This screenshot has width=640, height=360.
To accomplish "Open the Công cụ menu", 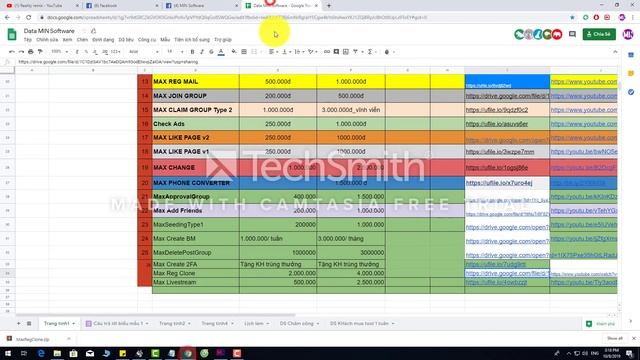I will point(147,40).
